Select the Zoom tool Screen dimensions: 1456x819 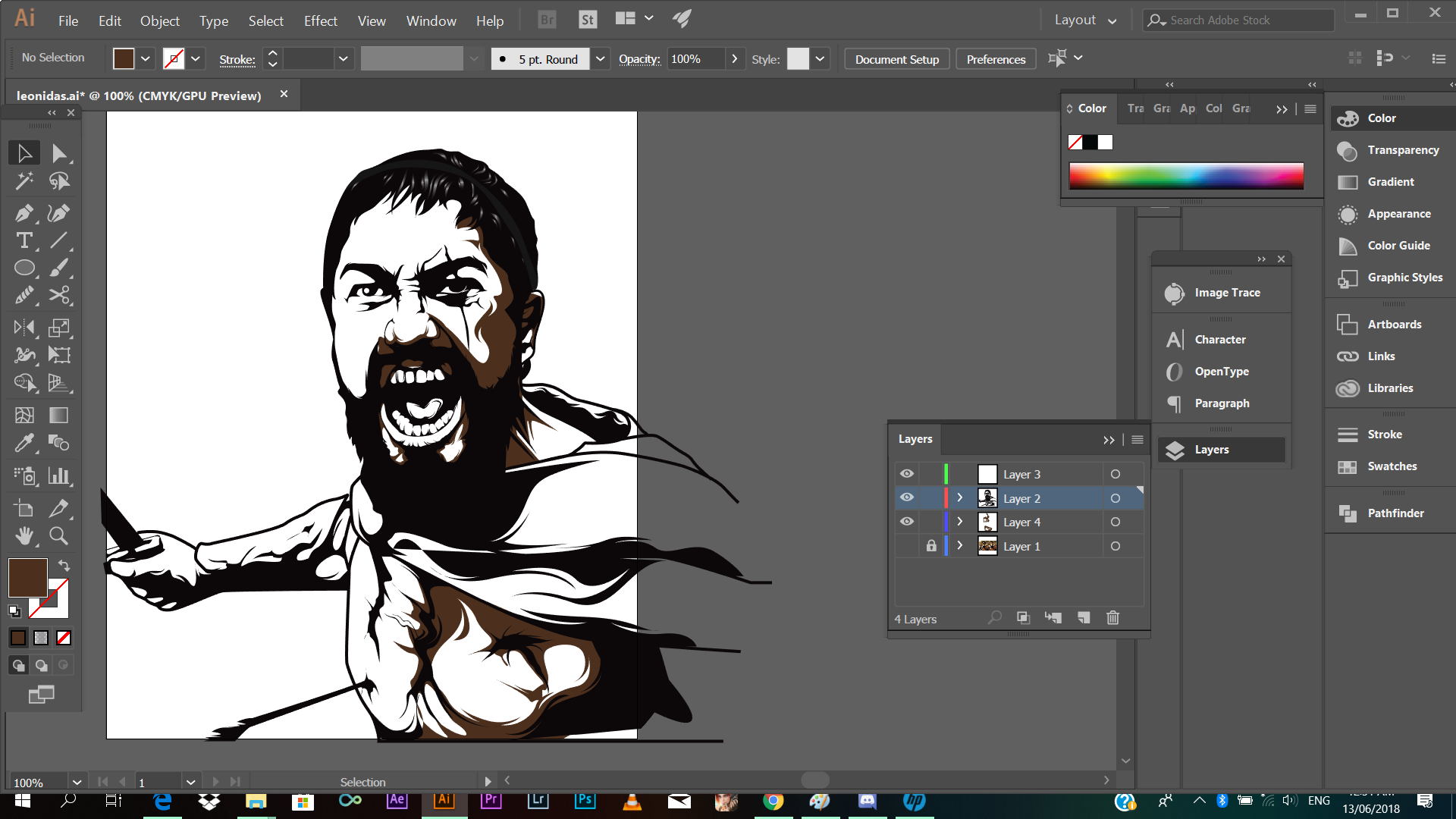[x=58, y=536]
